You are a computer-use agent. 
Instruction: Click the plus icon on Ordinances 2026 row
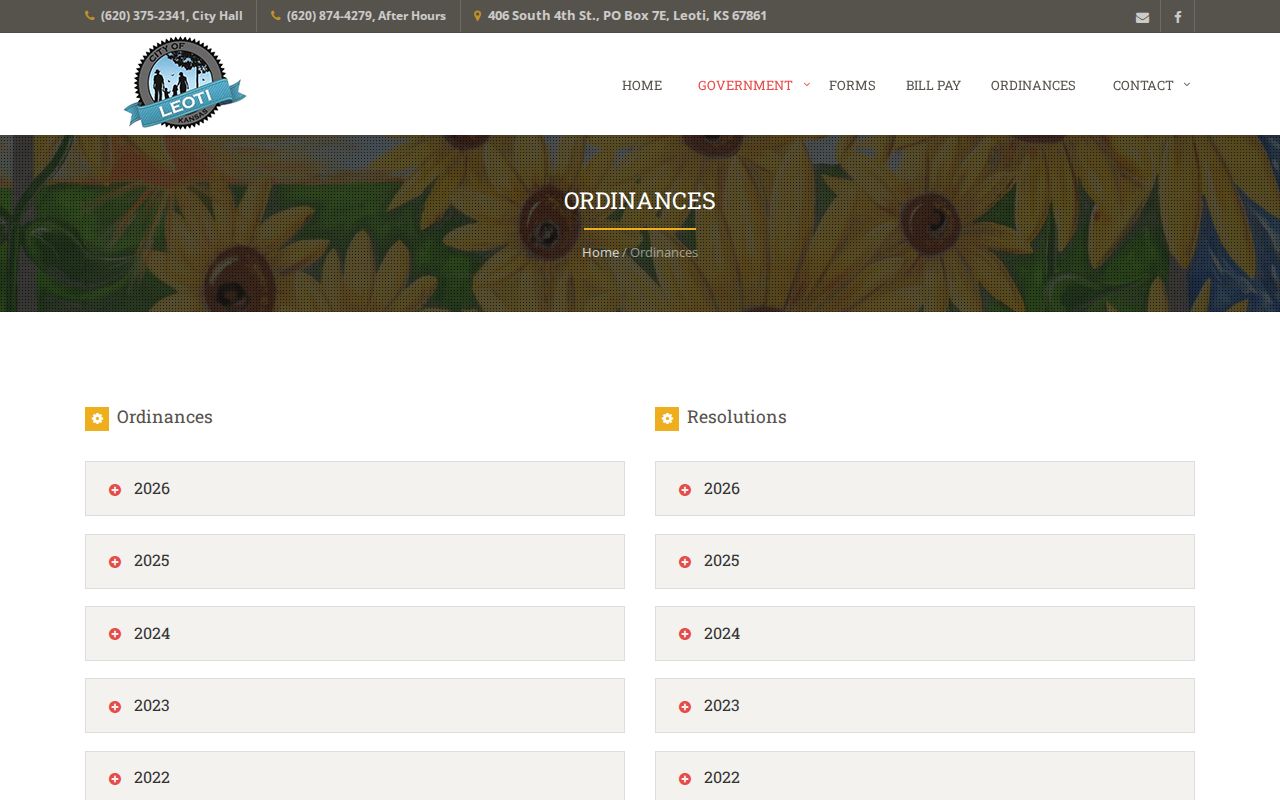[x=115, y=490]
